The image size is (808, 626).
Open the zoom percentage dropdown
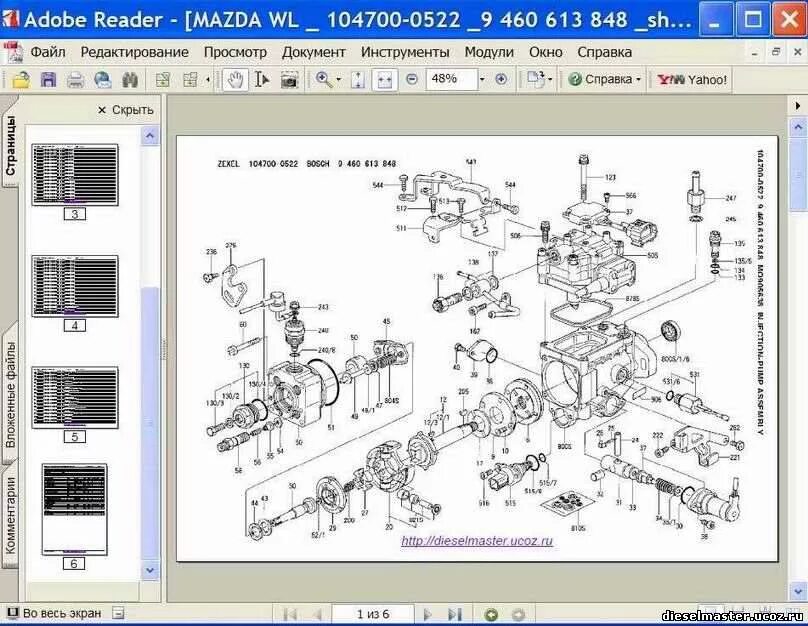click(x=482, y=80)
